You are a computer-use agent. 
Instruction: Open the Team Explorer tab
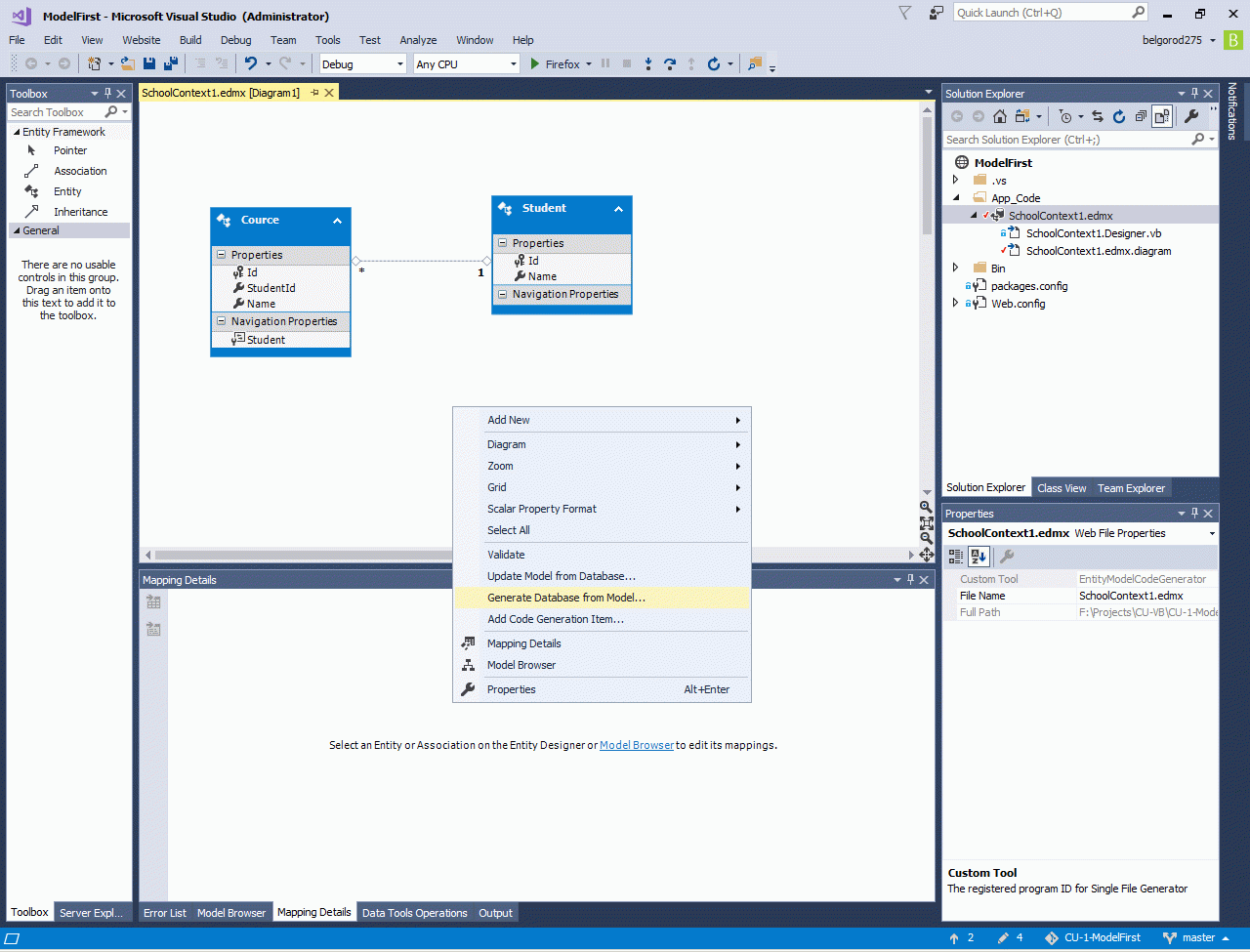click(1131, 488)
